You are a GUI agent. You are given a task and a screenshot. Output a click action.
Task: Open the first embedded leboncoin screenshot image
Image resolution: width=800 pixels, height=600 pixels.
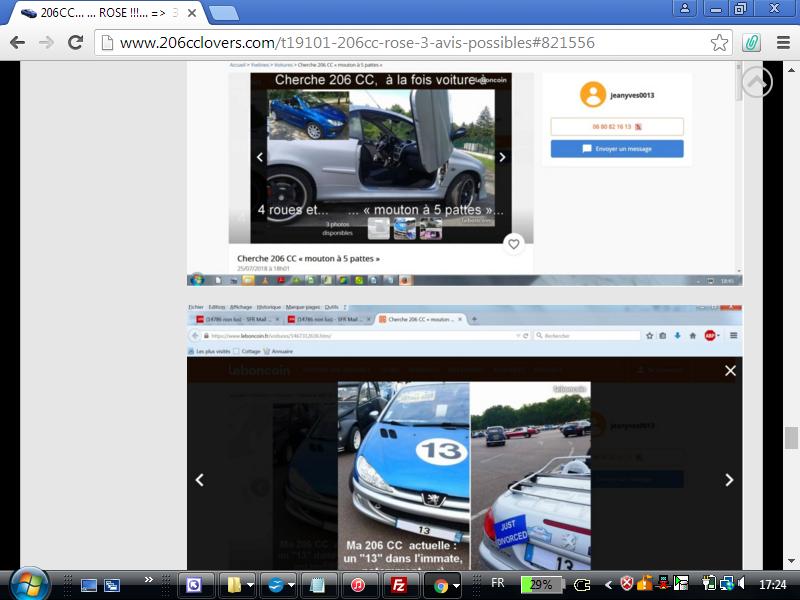tap(464, 173)
